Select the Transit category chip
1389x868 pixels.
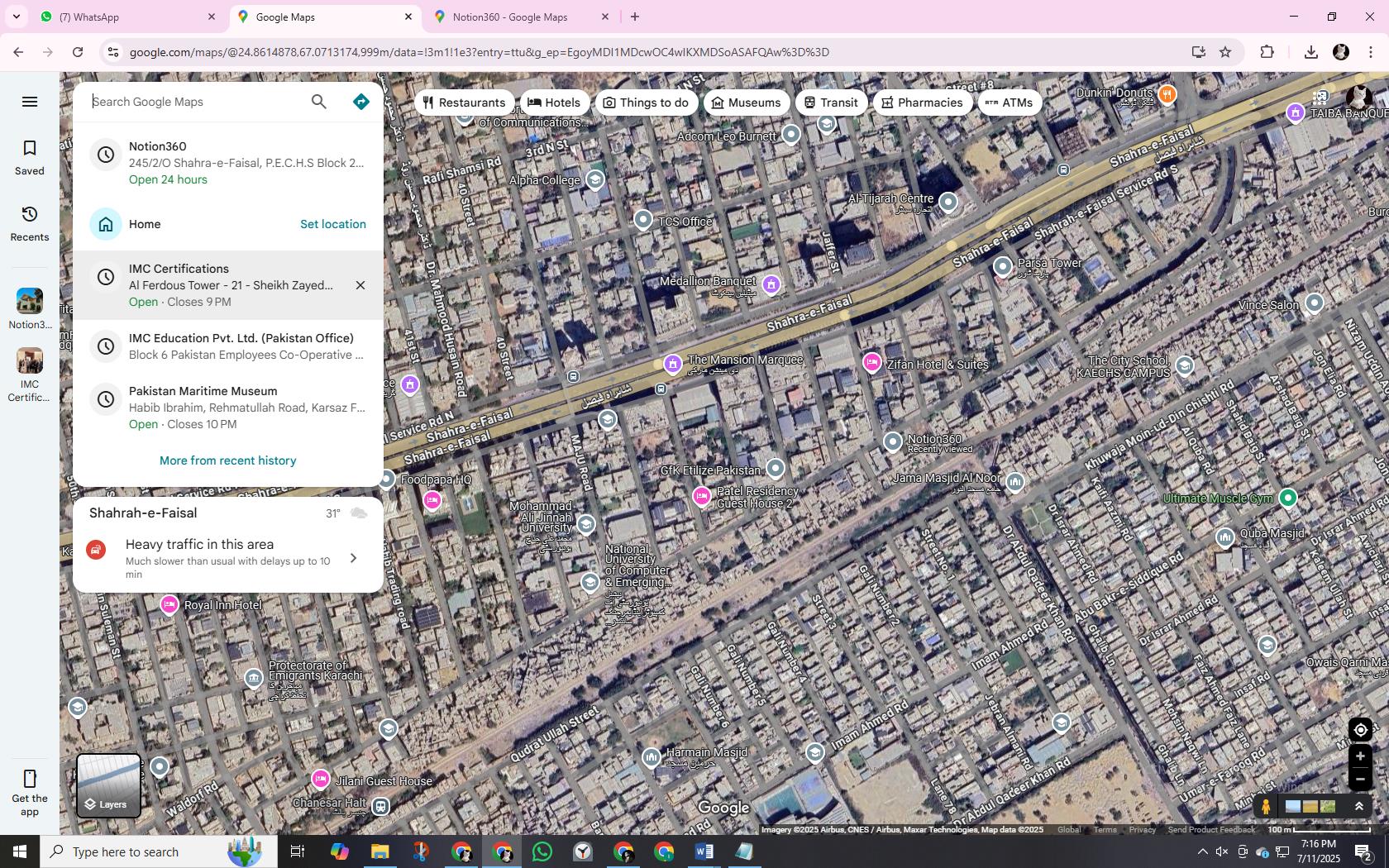pyautogui.click(x=832, y=103)
